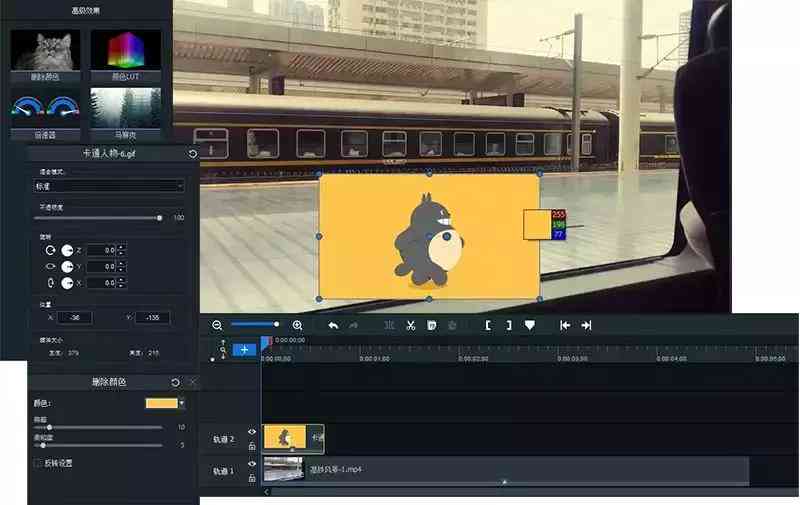The image size is (800, 505).
Task: Add a new track with plus button
Action: [x=244, y=349]
